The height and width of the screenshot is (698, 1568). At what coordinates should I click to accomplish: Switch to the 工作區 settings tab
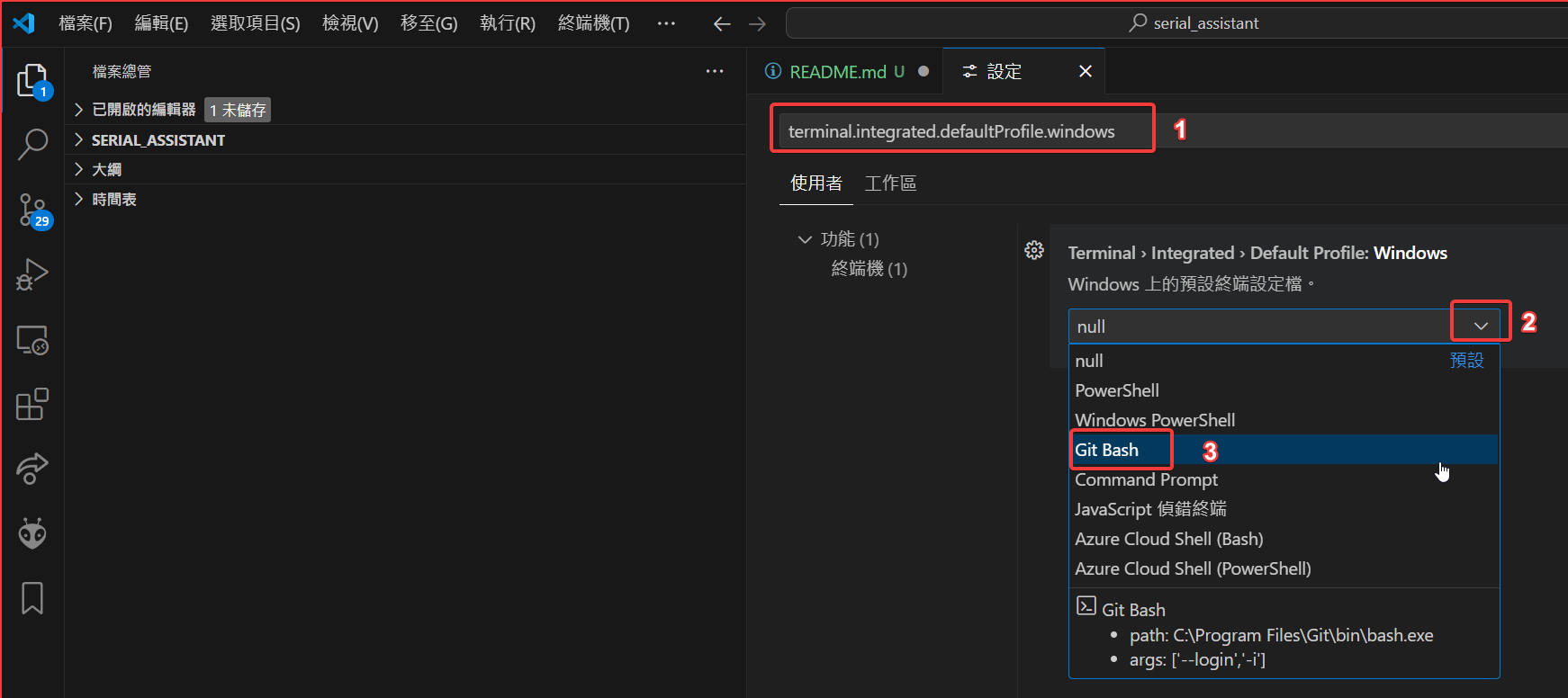click(x=890, y=183)
